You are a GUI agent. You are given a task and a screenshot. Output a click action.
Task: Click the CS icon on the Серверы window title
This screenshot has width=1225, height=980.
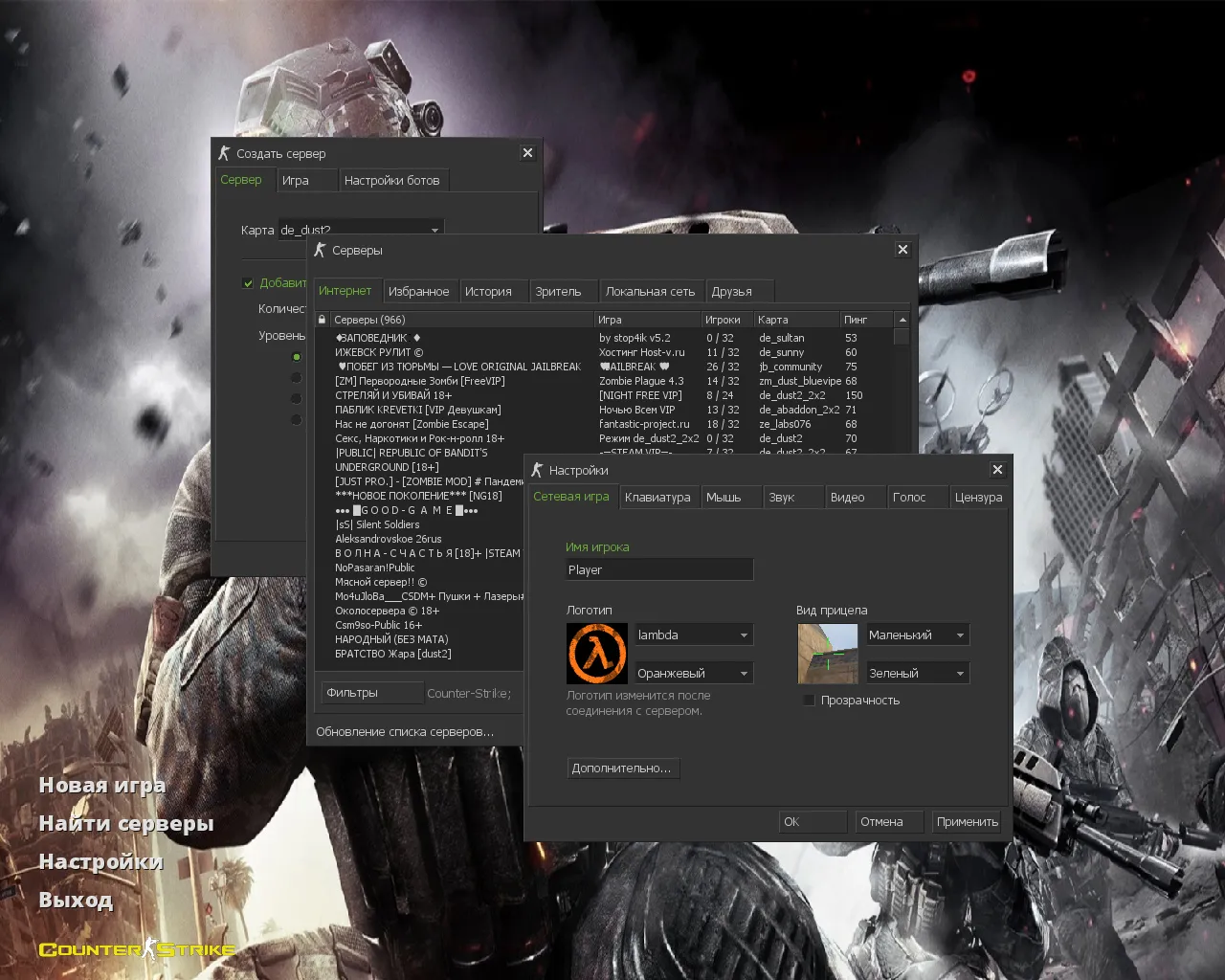click(319, 250)
